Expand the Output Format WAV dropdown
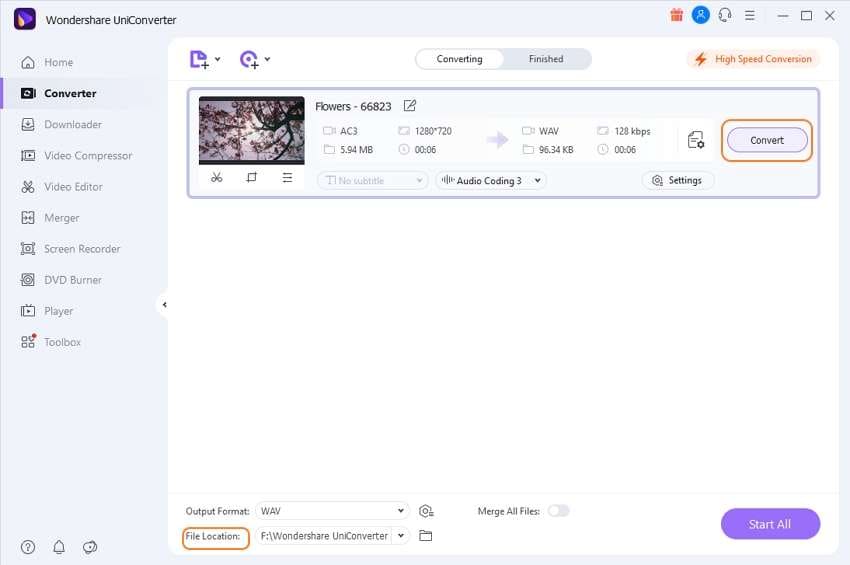The image size is (850, 565). tap(332, 511)
